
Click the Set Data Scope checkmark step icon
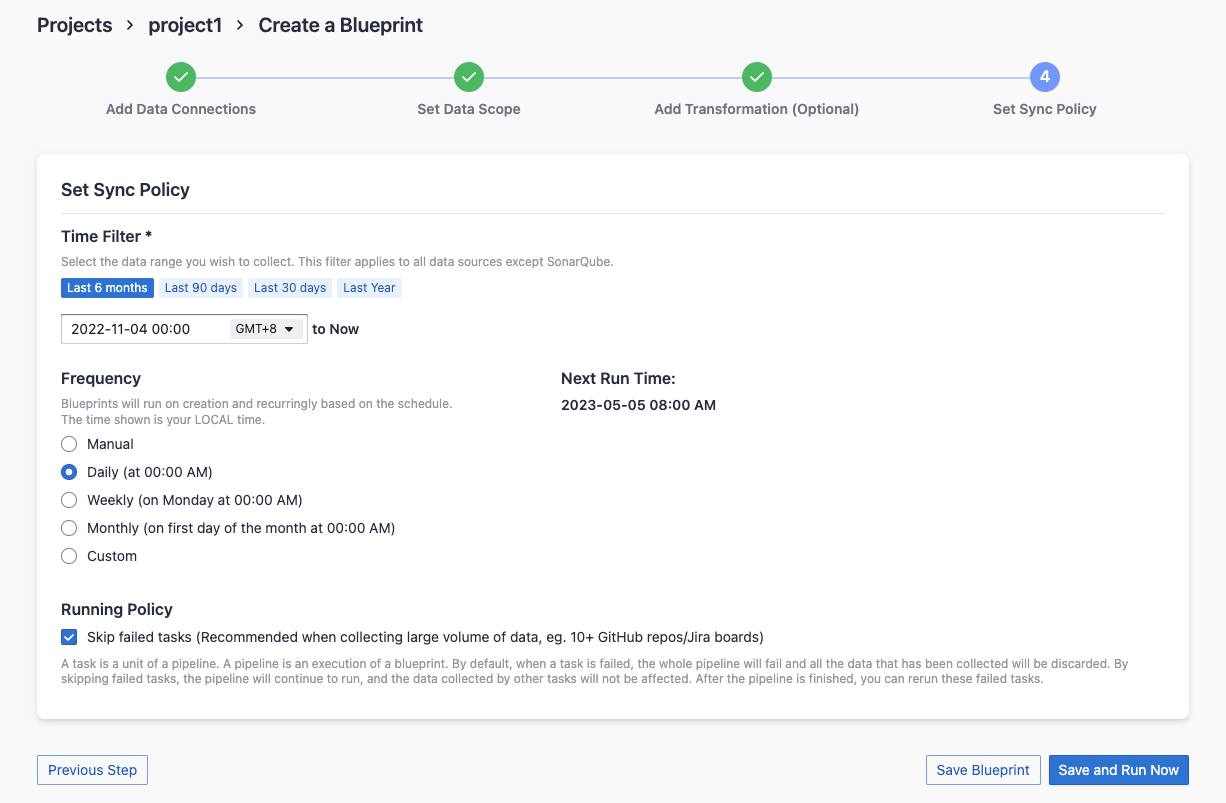(x=469, y=77)
